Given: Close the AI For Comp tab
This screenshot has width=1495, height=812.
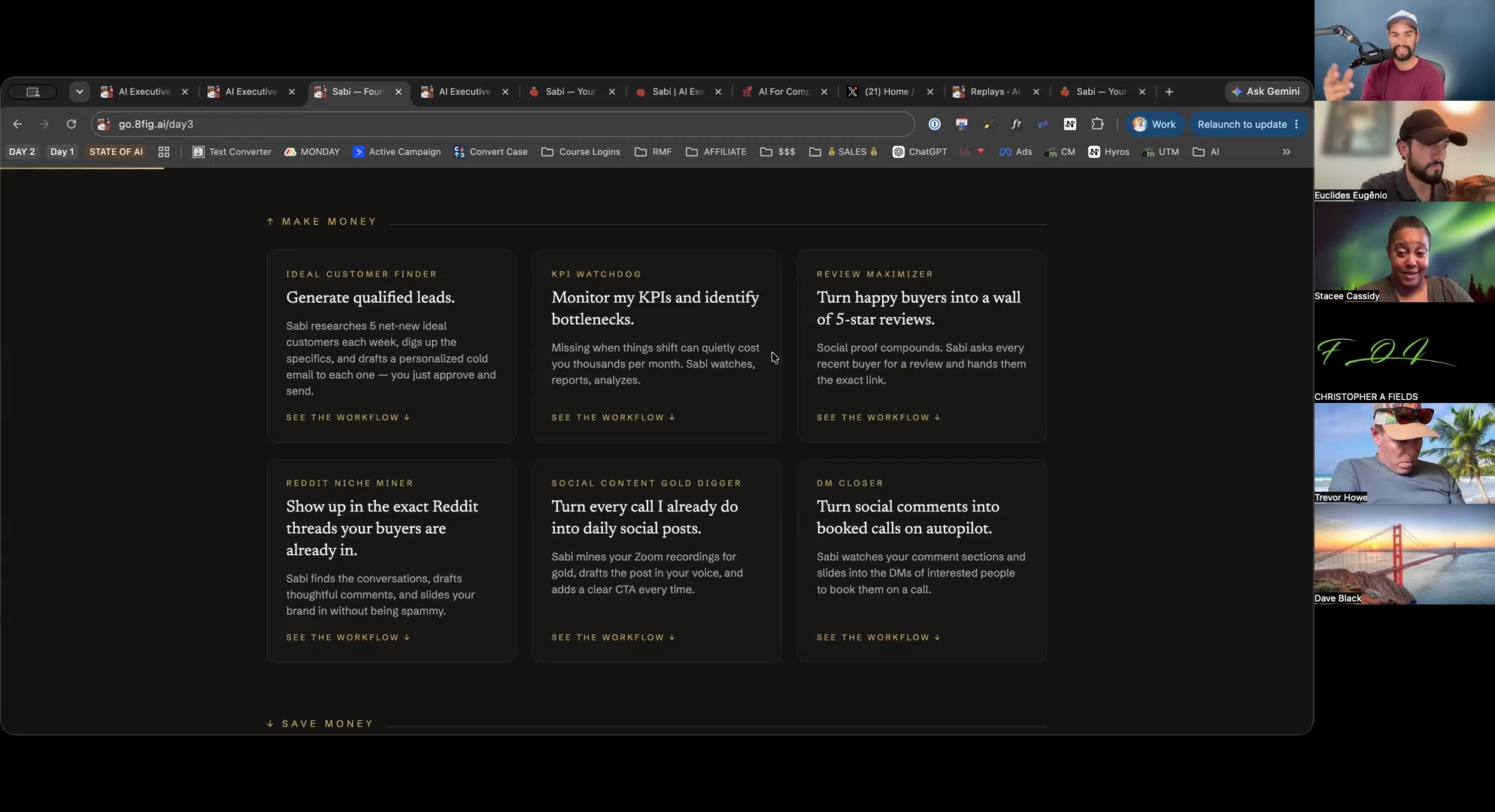Looking at the screenshot, I should pyautogui.click(x=824, y=92).
